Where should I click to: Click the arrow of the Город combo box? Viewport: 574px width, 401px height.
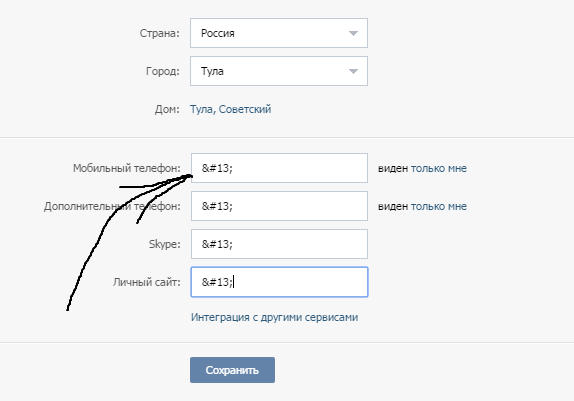tap(353, 71)
